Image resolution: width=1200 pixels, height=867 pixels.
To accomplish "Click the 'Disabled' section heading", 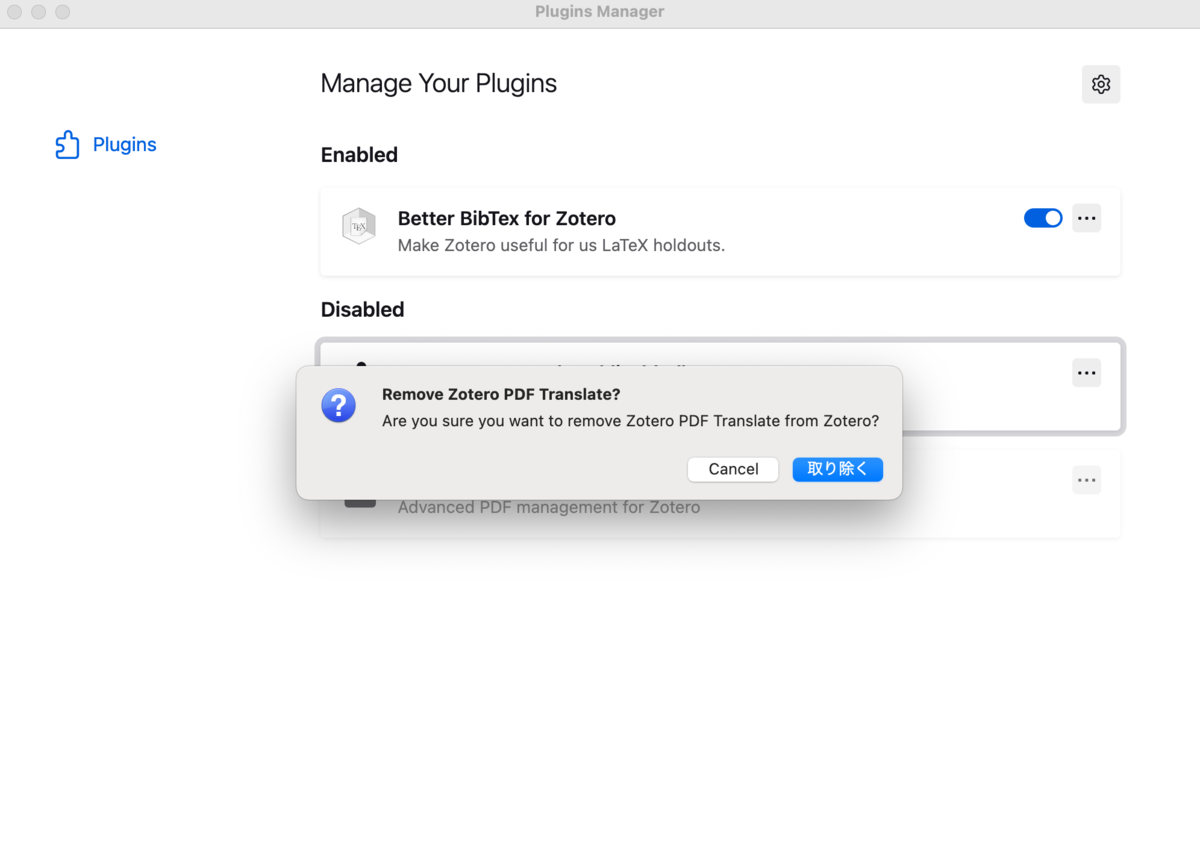I will click(x=362, y=310).
